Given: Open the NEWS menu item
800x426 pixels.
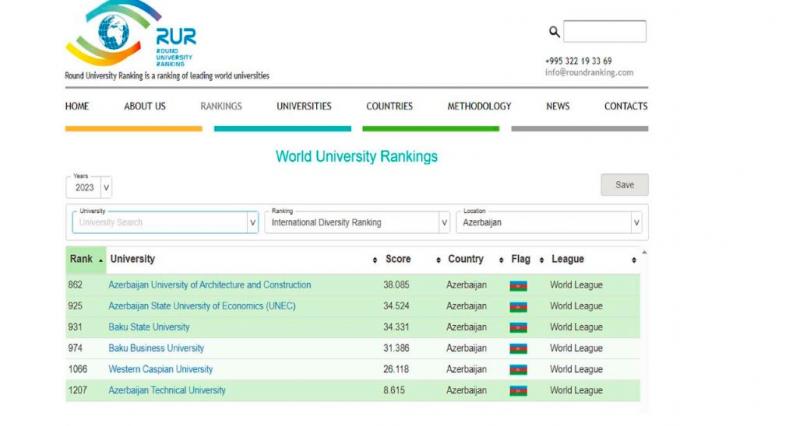Looking at the screenshot, I should click(x=558, y=106).
